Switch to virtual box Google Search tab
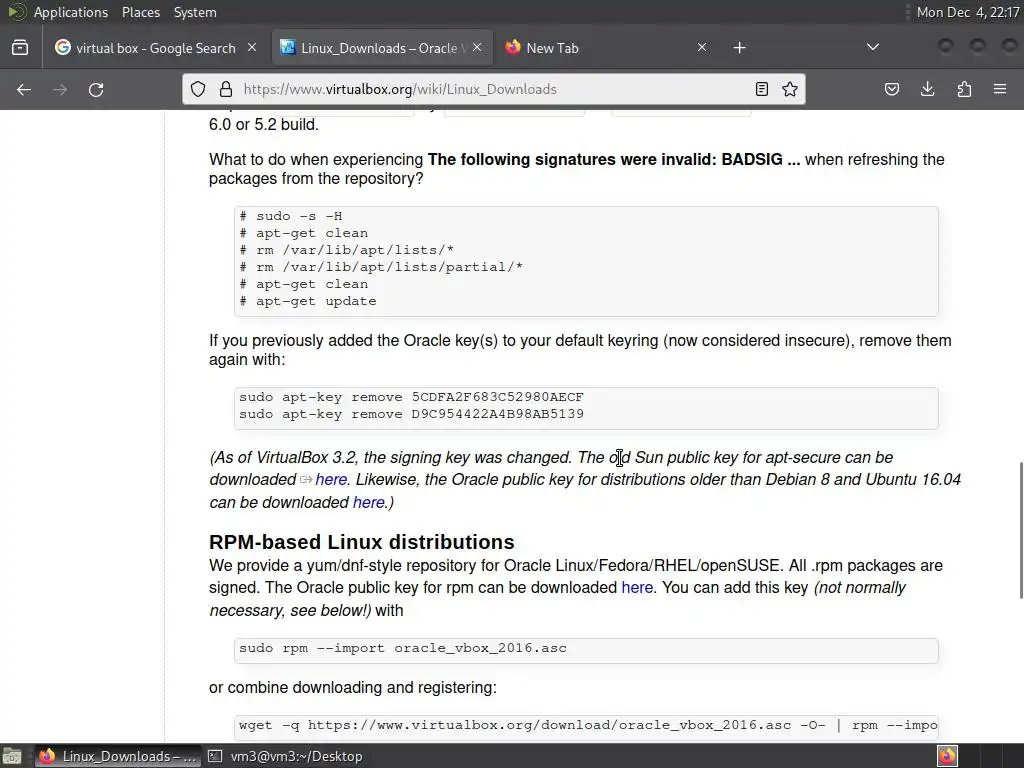Screen dimensions: 1024x768 [x=155, y=48]
